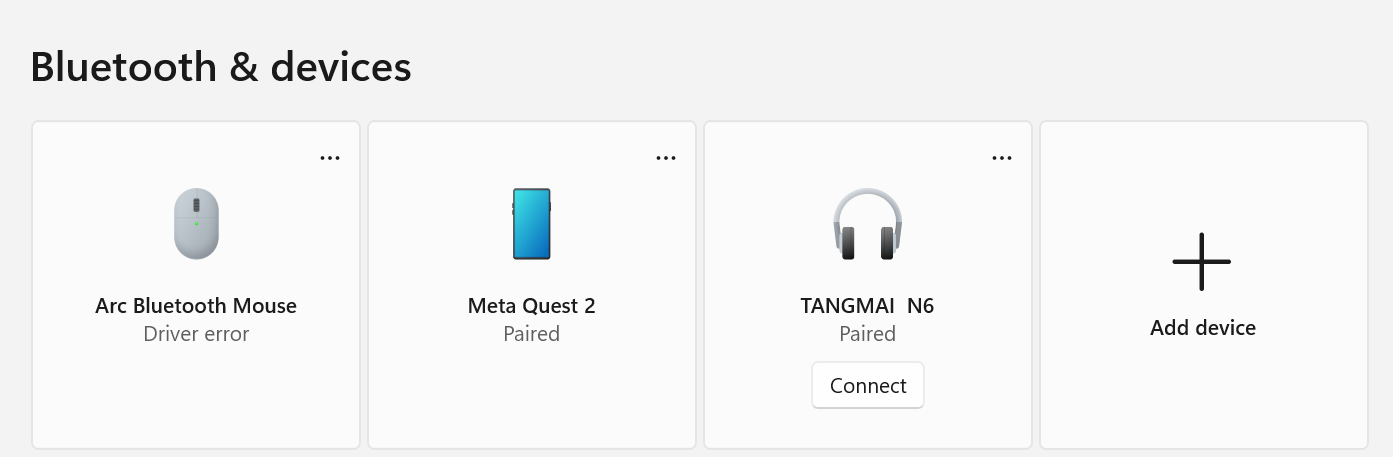
Task: Click the Paired status under TANGMAI N6
Action: coord(867,334)
